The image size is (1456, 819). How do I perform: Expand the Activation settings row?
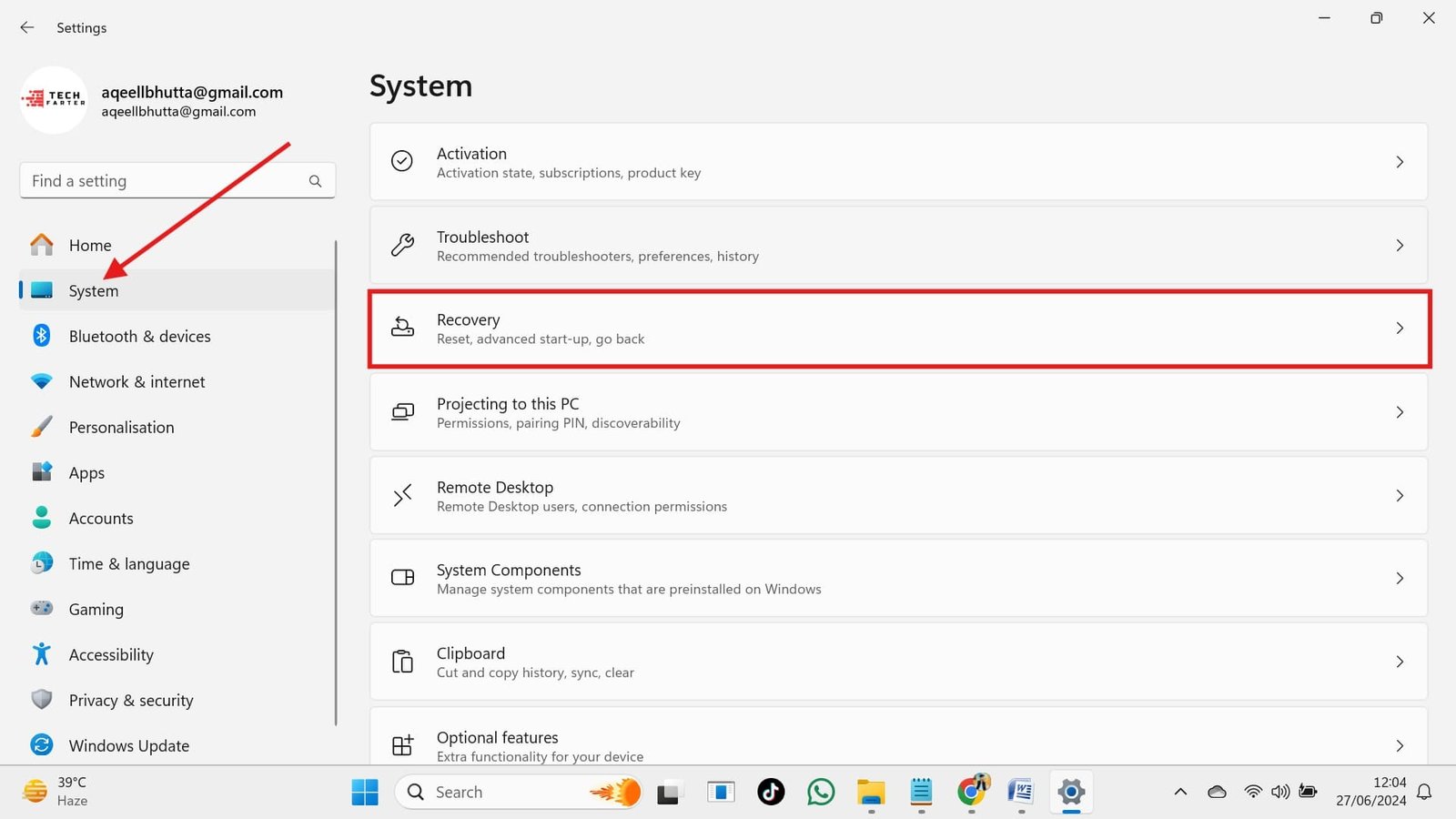coord(899,162)
